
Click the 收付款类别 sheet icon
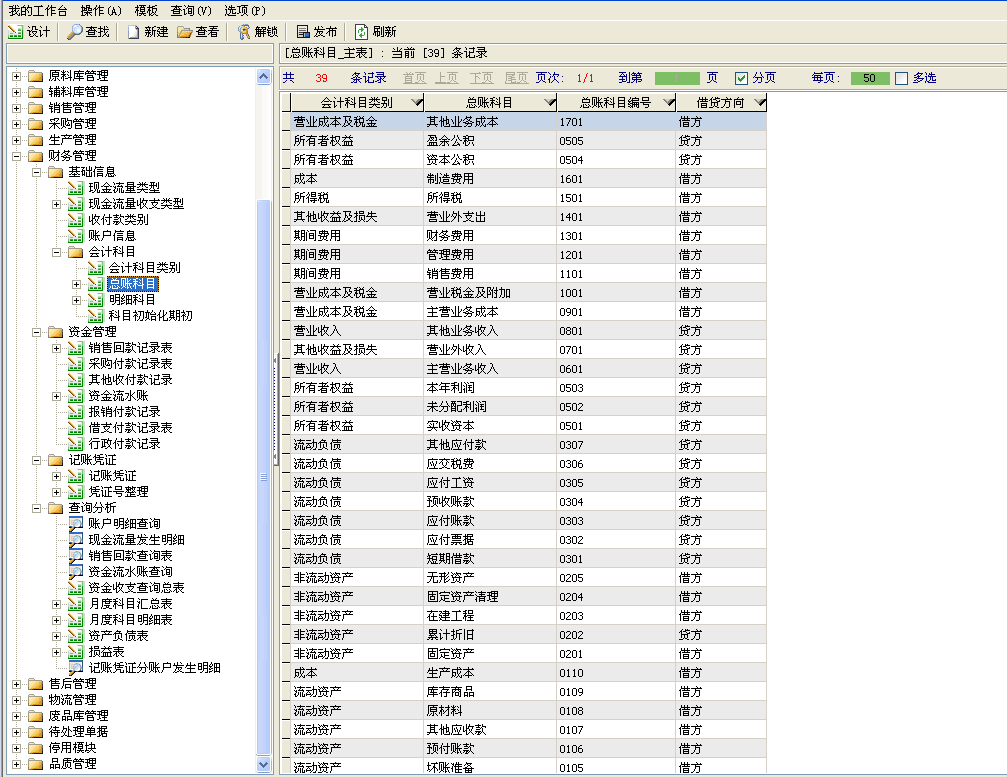tap(76, 220)
